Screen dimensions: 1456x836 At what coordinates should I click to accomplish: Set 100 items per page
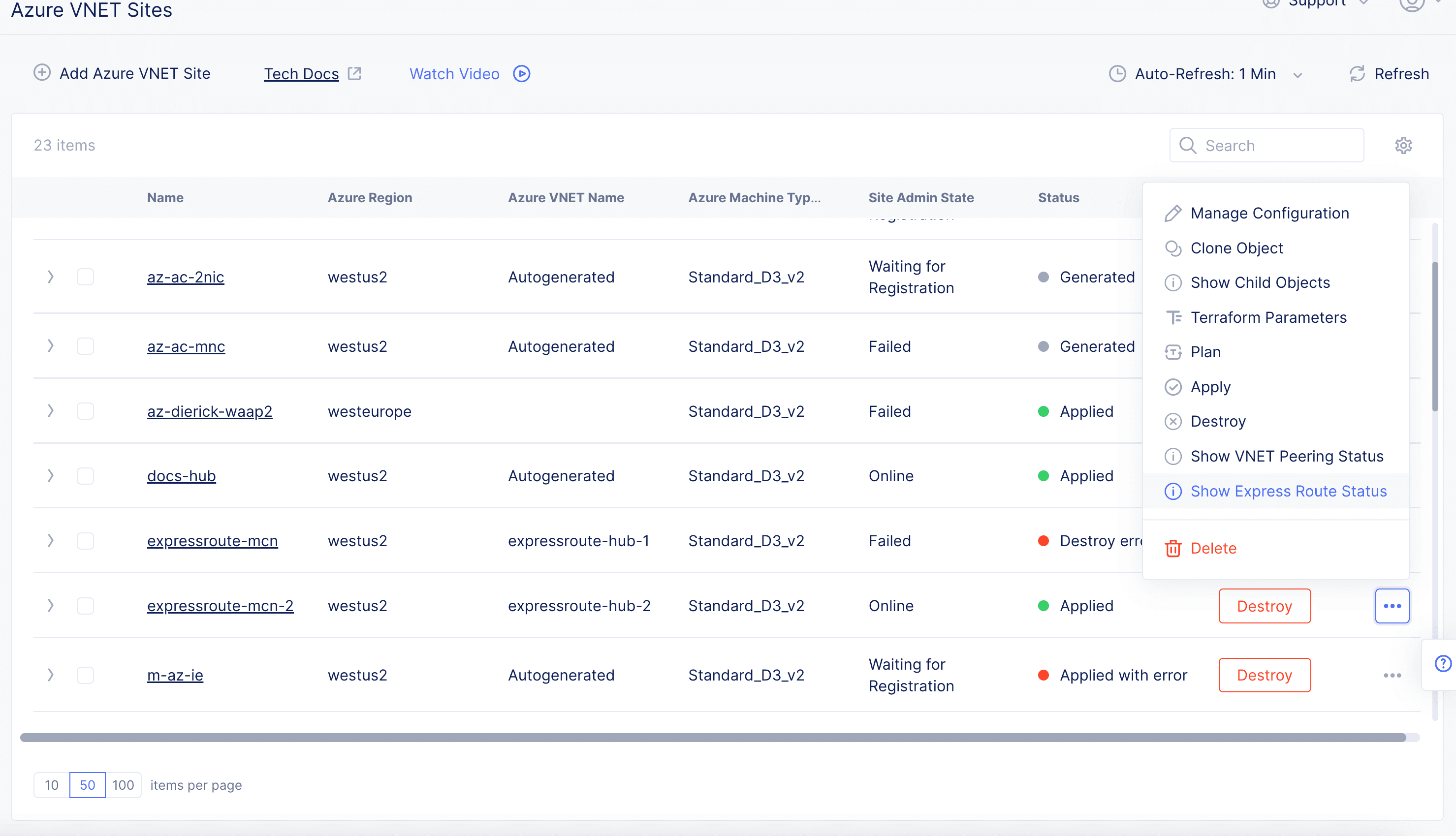[x=123, y=785]
